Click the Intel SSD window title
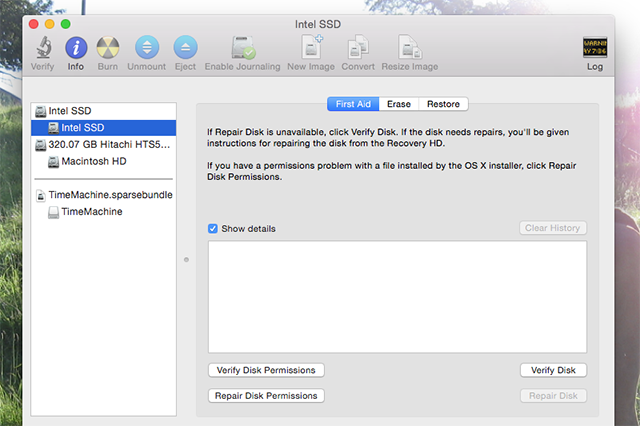 318,24
